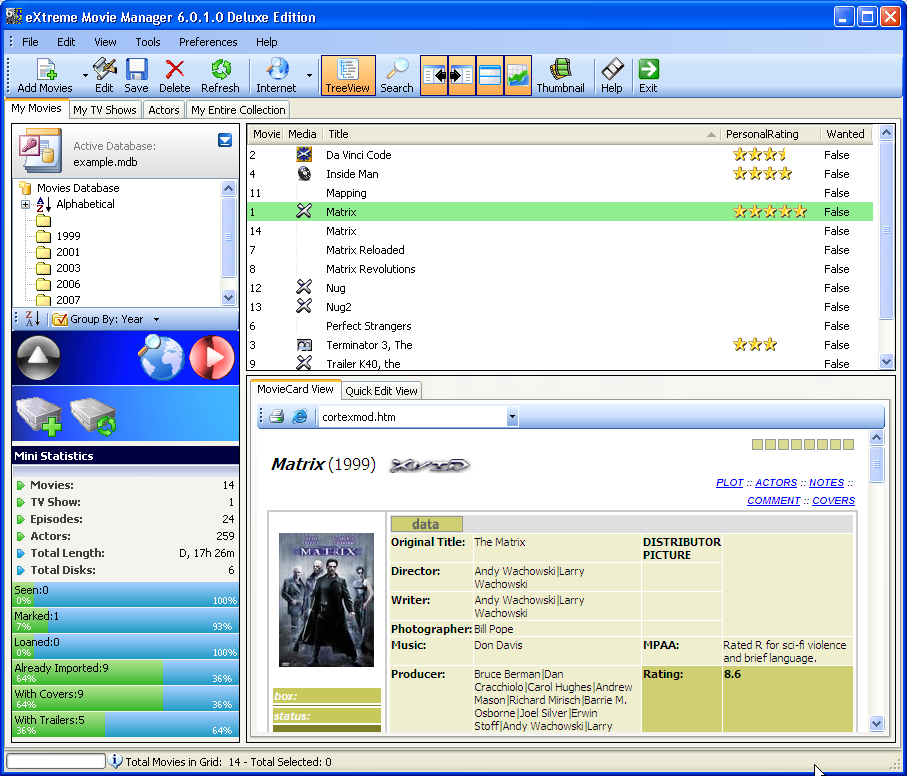Click the round up-arrow eject button
The height and width of the screenshot is (776, 907).
coord(38,357)
